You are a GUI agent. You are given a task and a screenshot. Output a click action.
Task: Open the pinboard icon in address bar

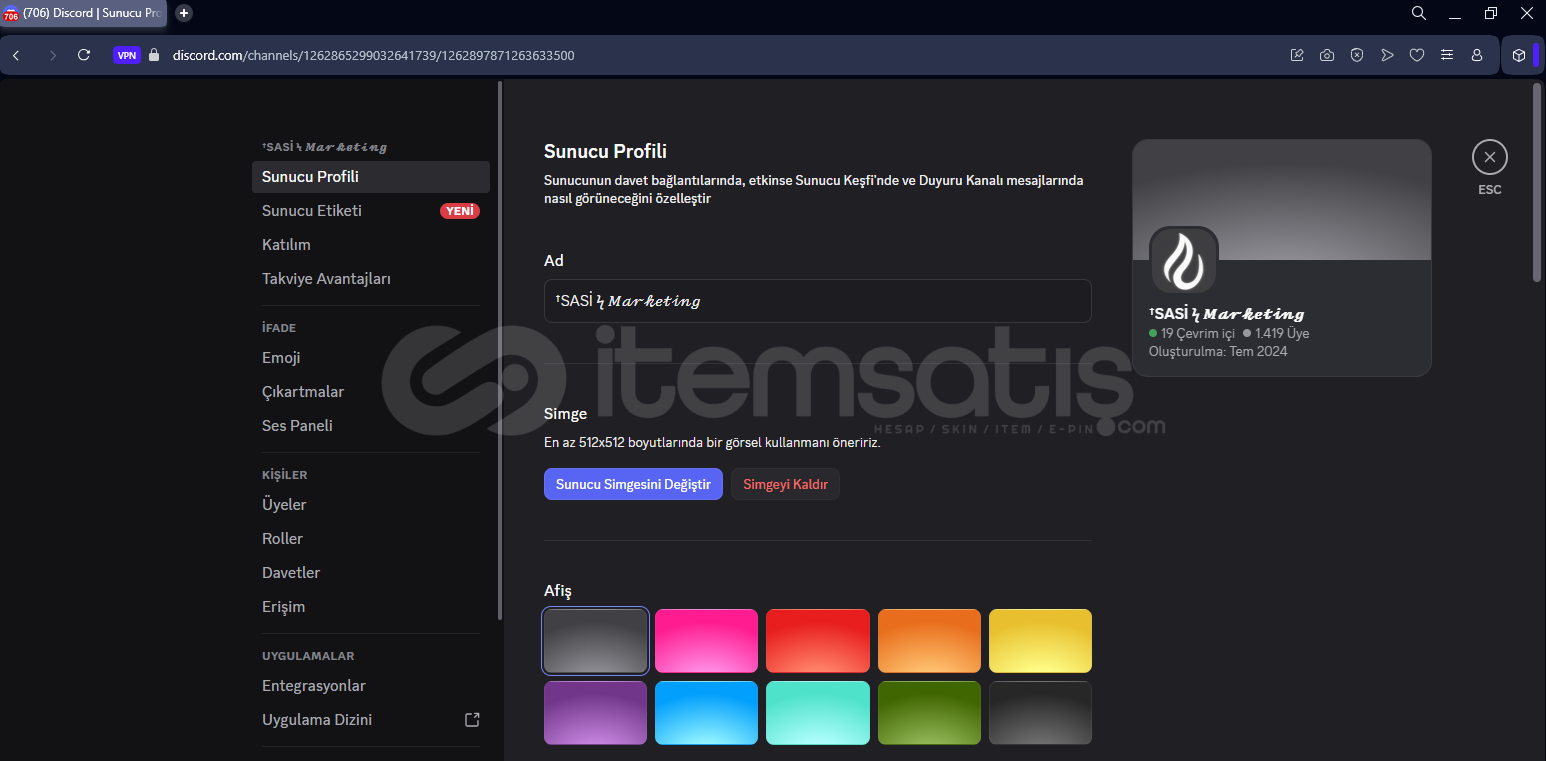click(x=1297, y=55)
